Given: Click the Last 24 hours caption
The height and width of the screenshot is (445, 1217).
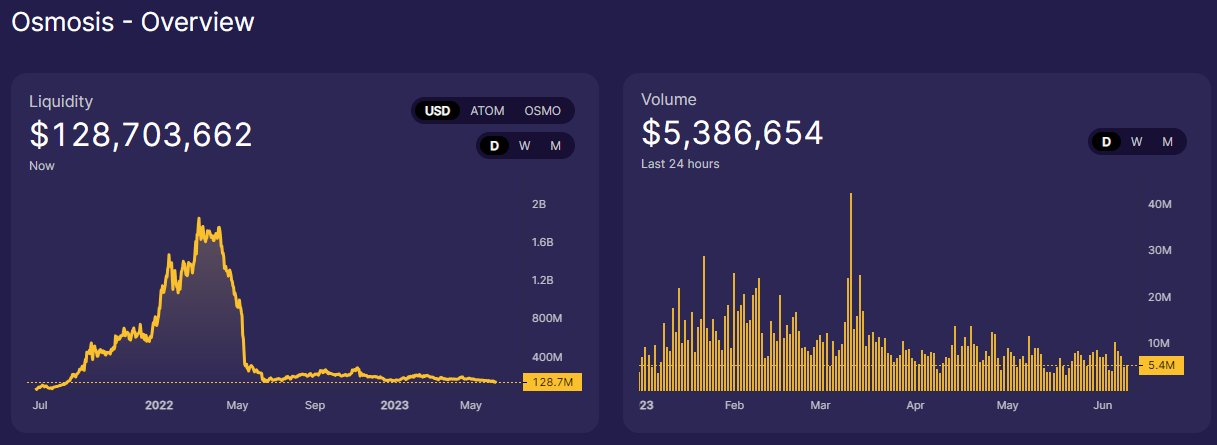Looking at the screenshot, I should pyautogui.click(x=680, y=163).
